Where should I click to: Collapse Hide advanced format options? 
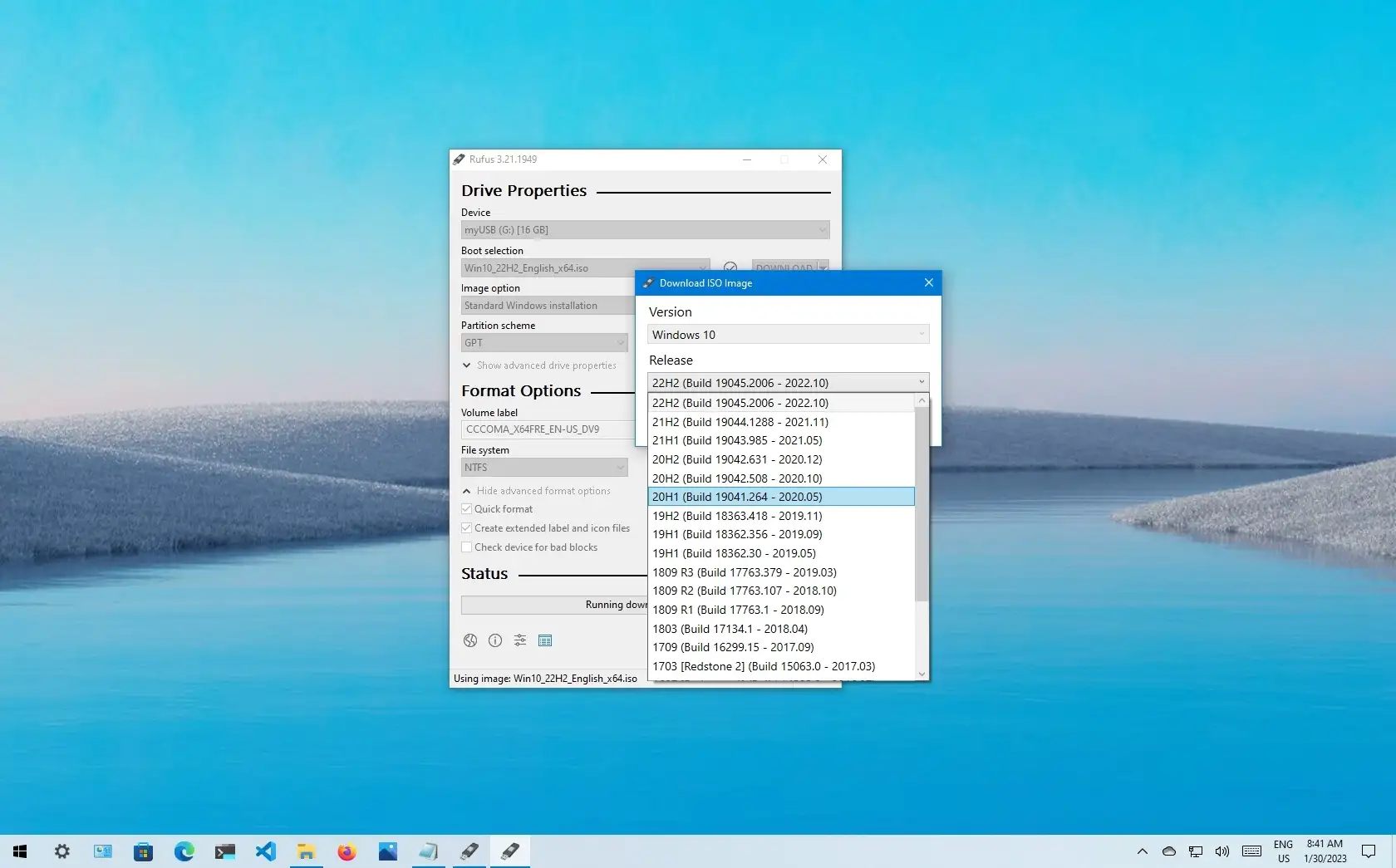click(x=536, y=491)
